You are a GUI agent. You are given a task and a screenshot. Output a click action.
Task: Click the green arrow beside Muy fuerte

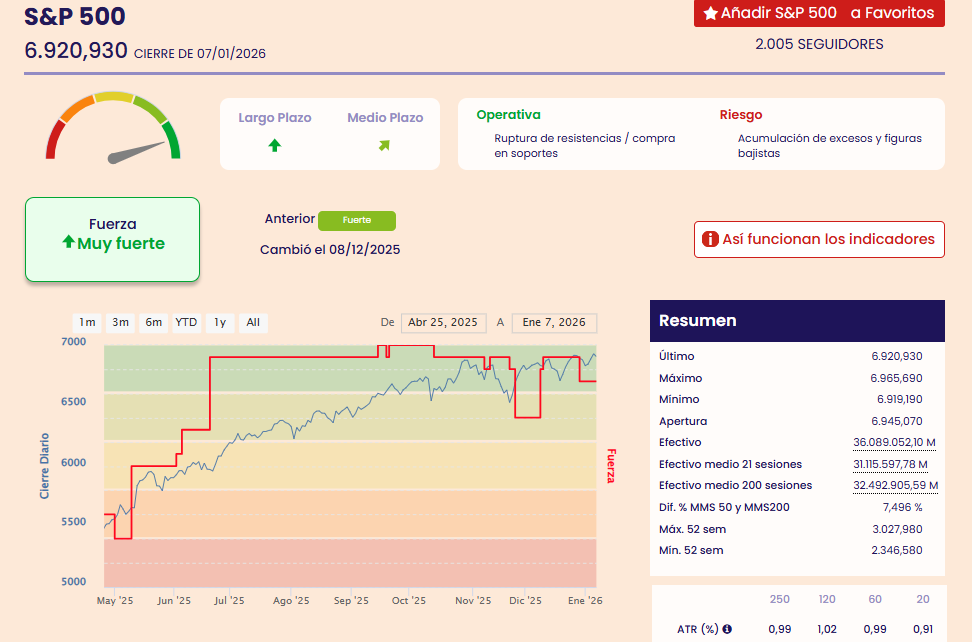[x=69, y=242]
